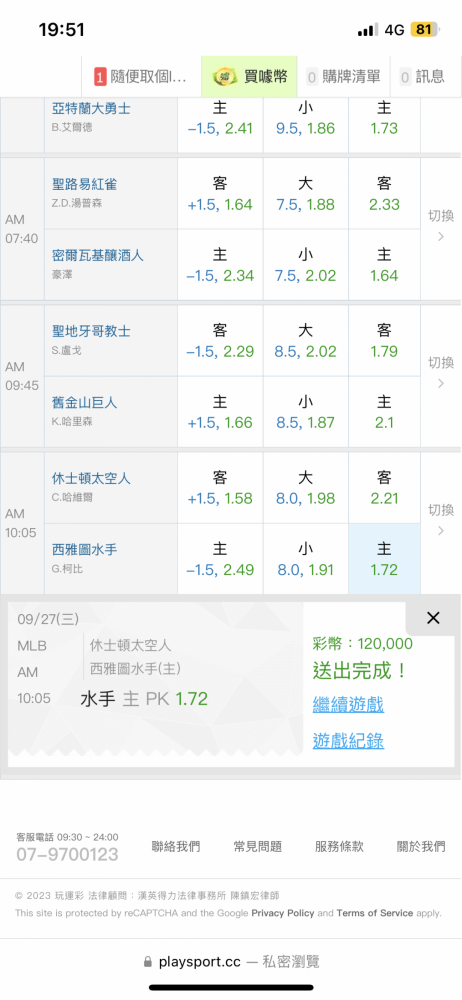Open the red notification badge tab
Image resolution: width=462 pixels, height=1000 pixels.
tap(141, 77)
